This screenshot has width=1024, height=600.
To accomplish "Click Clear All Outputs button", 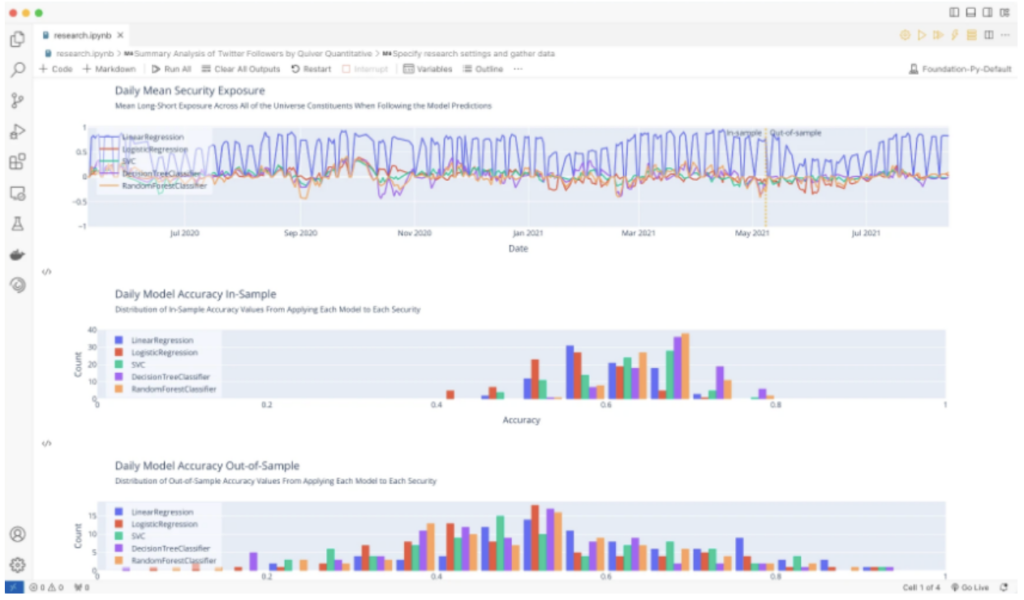I will tap(240, 69).
